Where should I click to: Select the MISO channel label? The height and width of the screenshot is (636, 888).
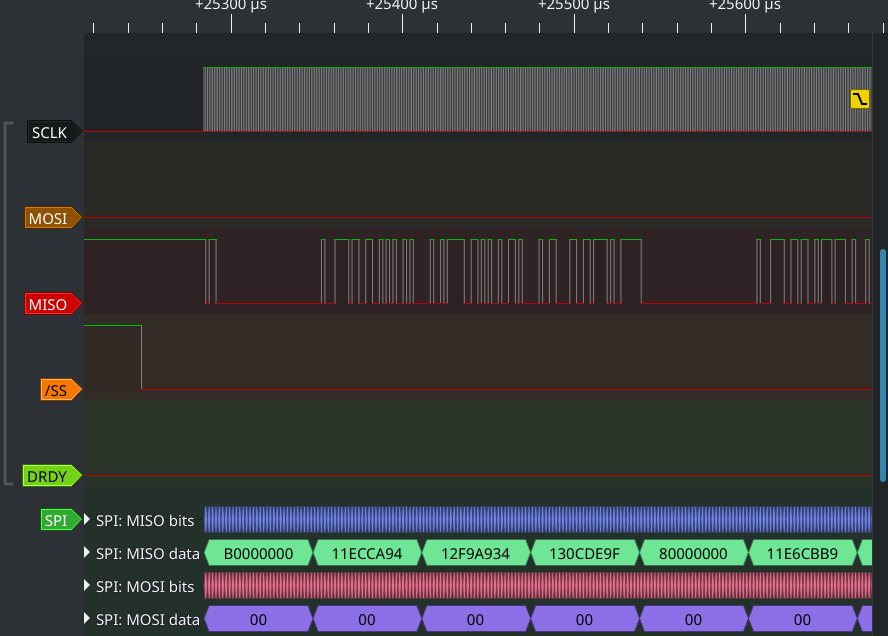point(53,304)
